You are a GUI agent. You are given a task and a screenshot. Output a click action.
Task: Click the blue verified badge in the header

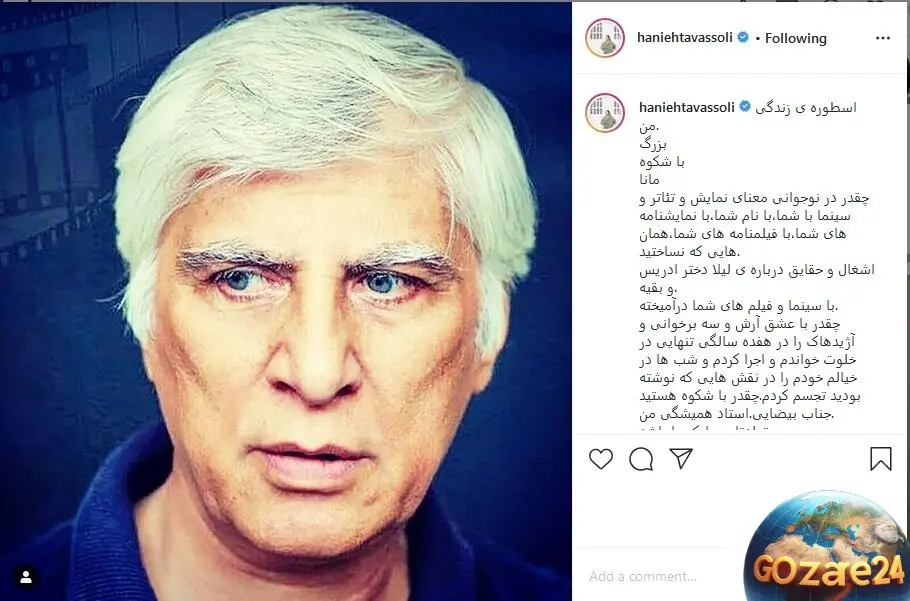pos(743,38)
